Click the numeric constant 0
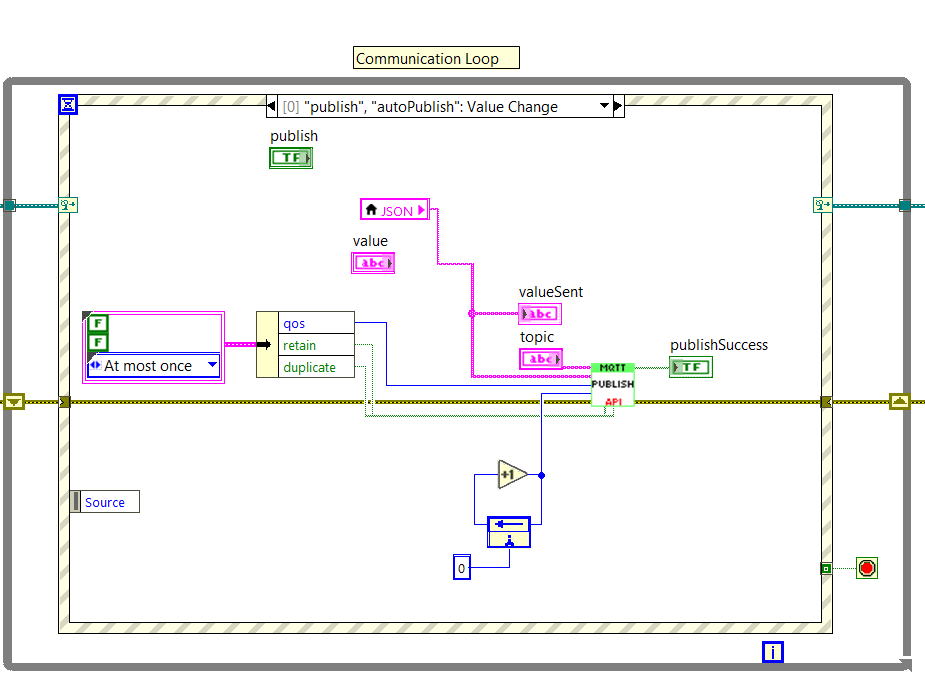 pyautogui.click(x=462, y=567)
